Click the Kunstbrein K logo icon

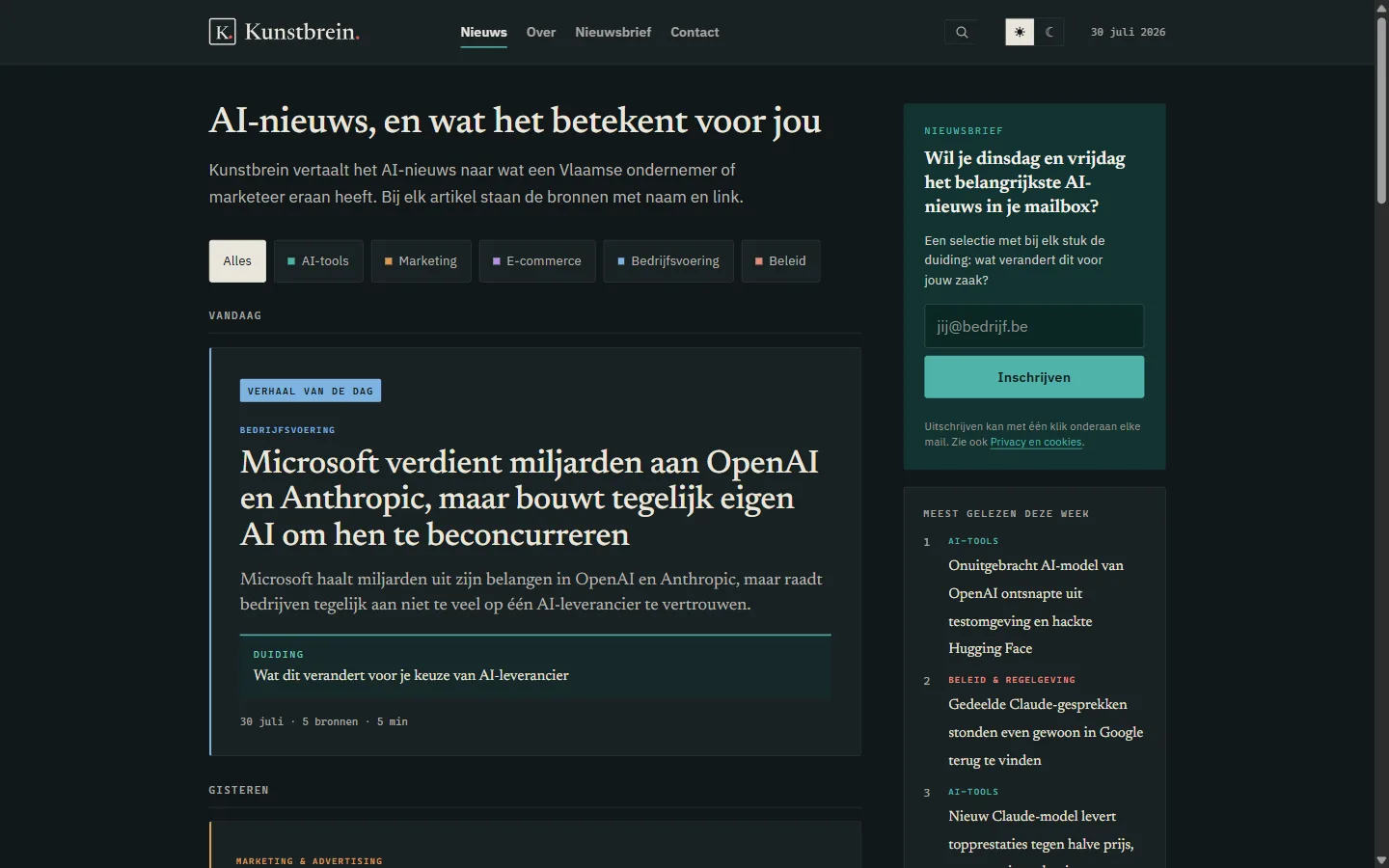[x=223, y=32]
